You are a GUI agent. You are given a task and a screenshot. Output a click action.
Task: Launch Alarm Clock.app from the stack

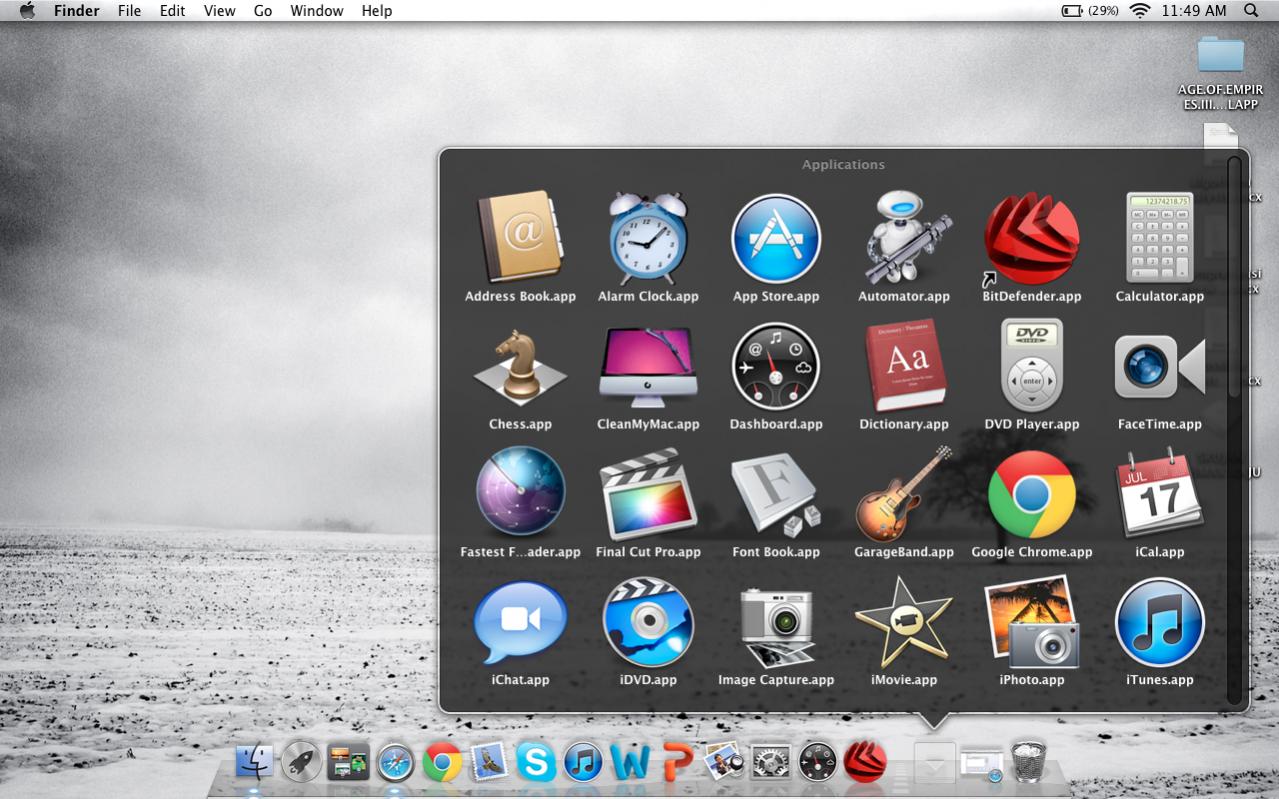click(x=648, y=238)
